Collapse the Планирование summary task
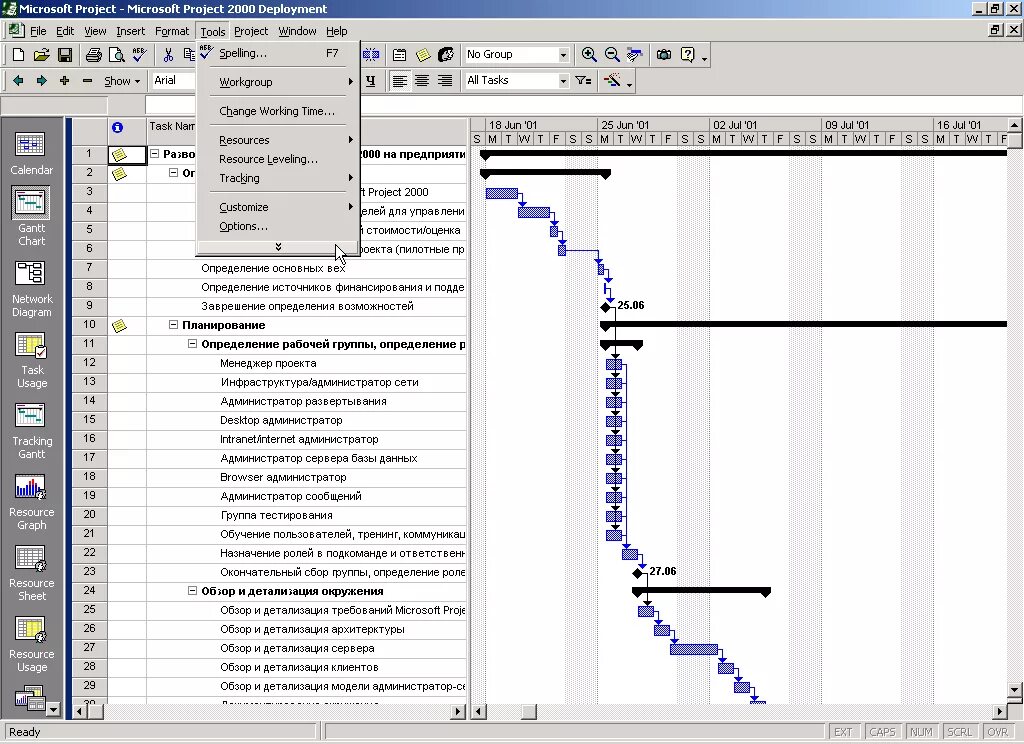This screenshot has height=744, width=1024. coord(173,325)
